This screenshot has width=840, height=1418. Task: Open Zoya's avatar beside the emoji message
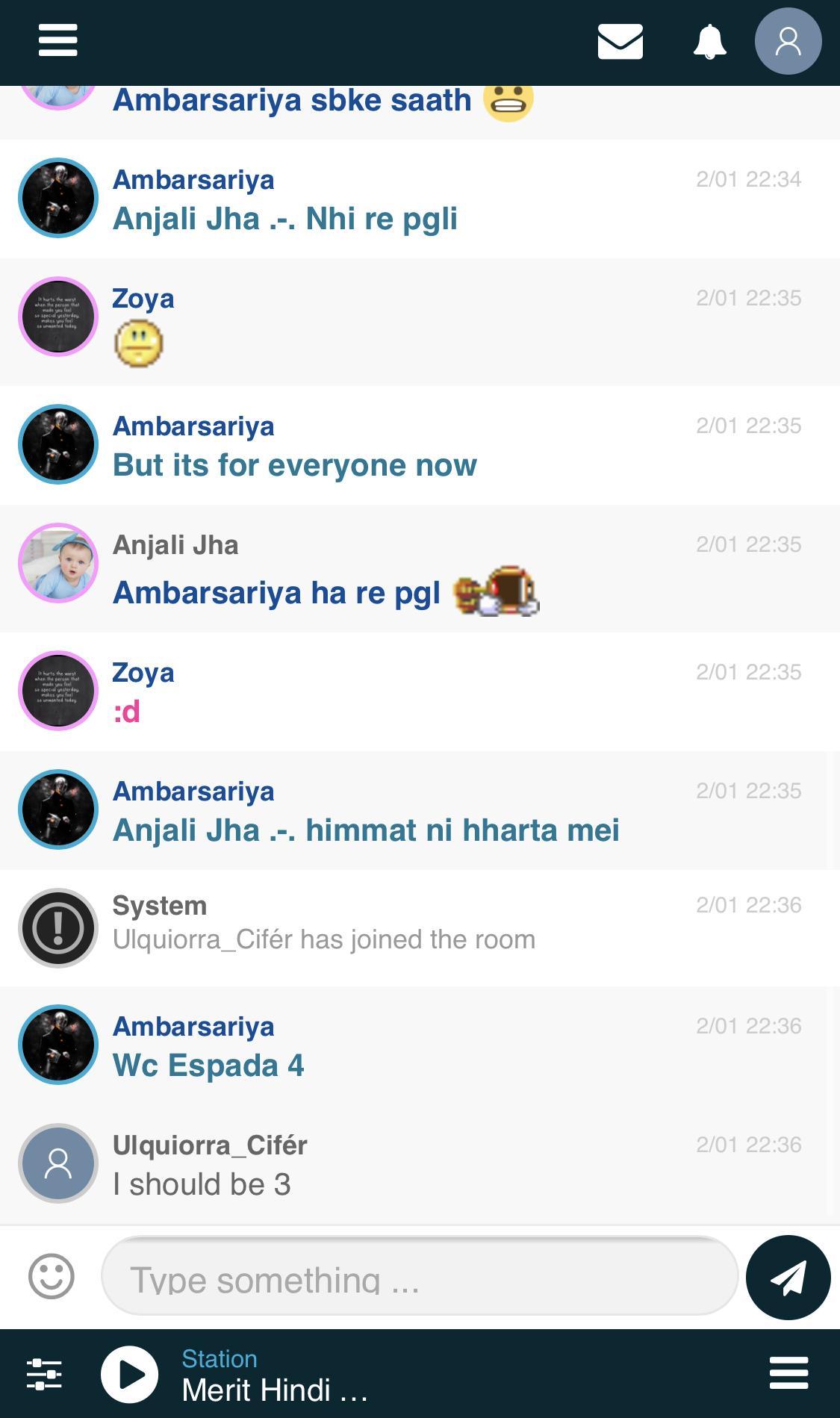[58, 317]
